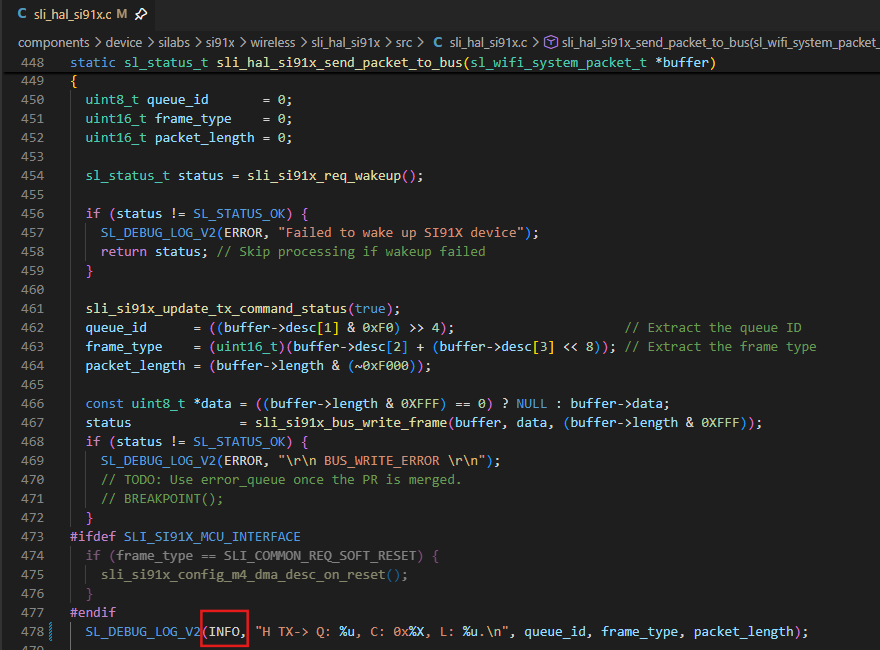This screenshot has width=880, height=650.
Task: Click 'NULL' on line 466
Action: point(531,404)
